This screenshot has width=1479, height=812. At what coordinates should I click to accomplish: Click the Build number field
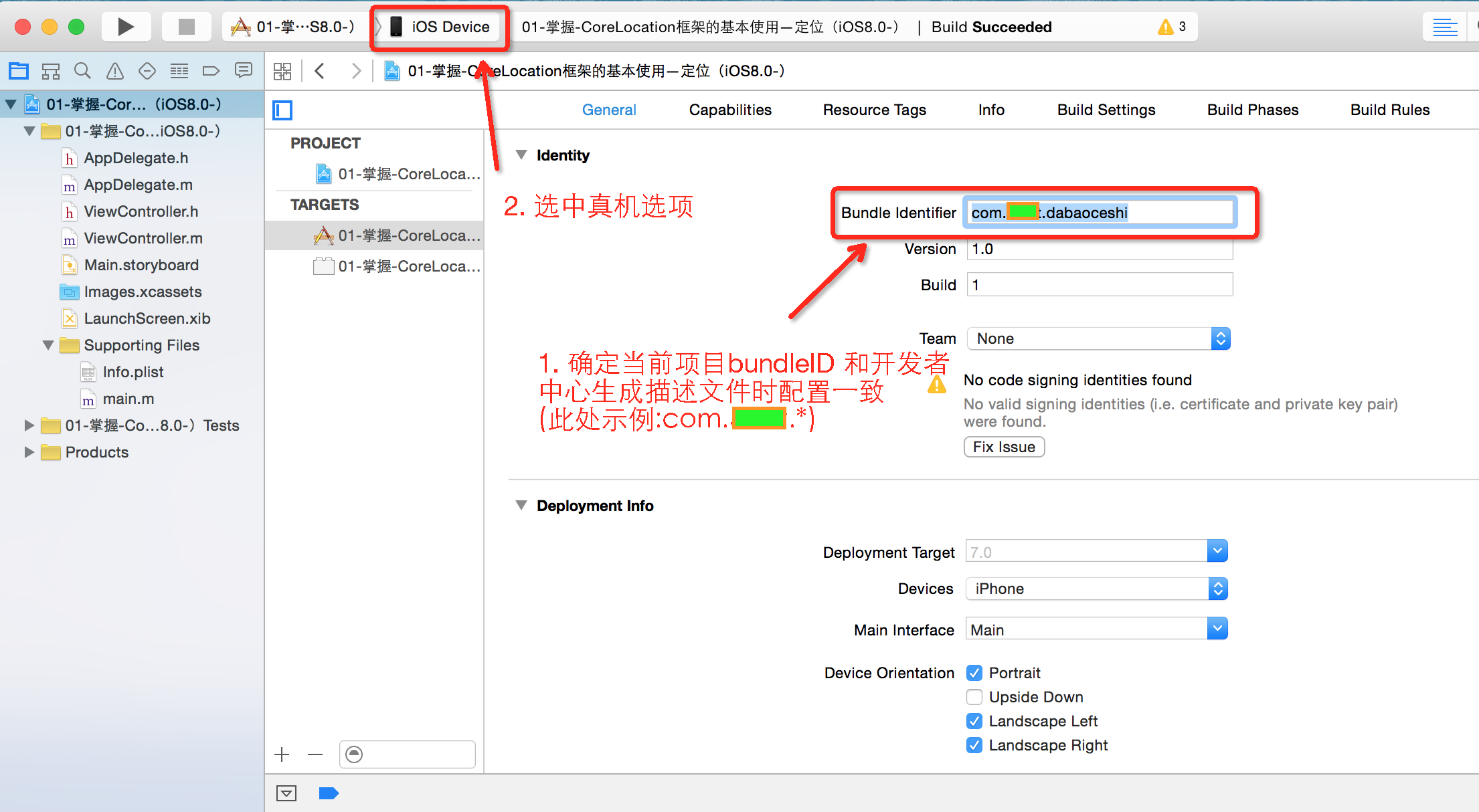click(1100, 284)
